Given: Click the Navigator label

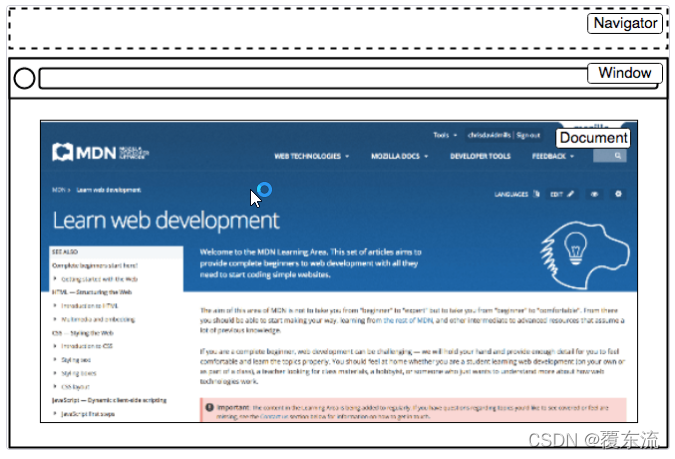Looking at the screenshot, I should [625, 23].
